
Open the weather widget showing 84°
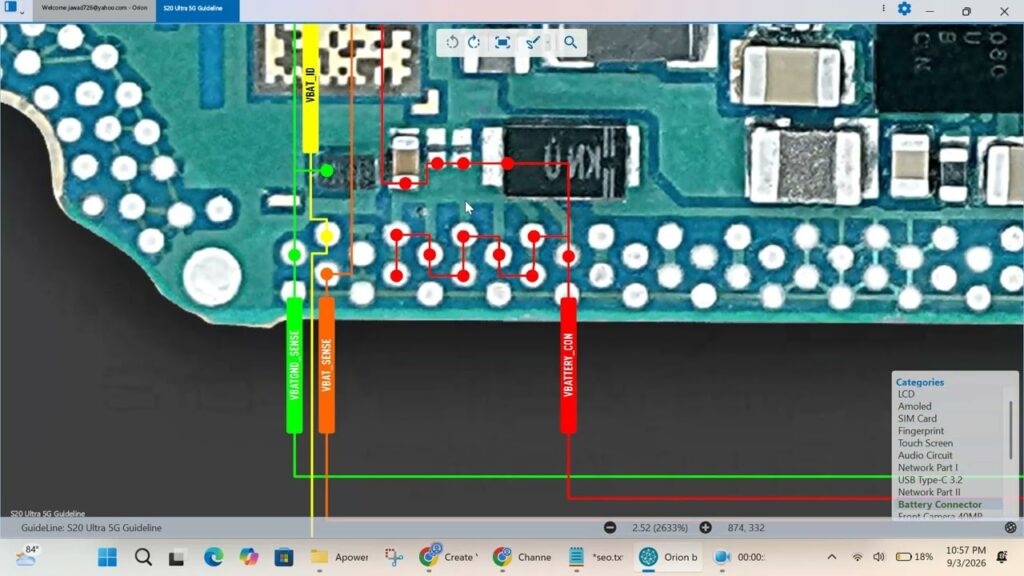coord(26,557)
